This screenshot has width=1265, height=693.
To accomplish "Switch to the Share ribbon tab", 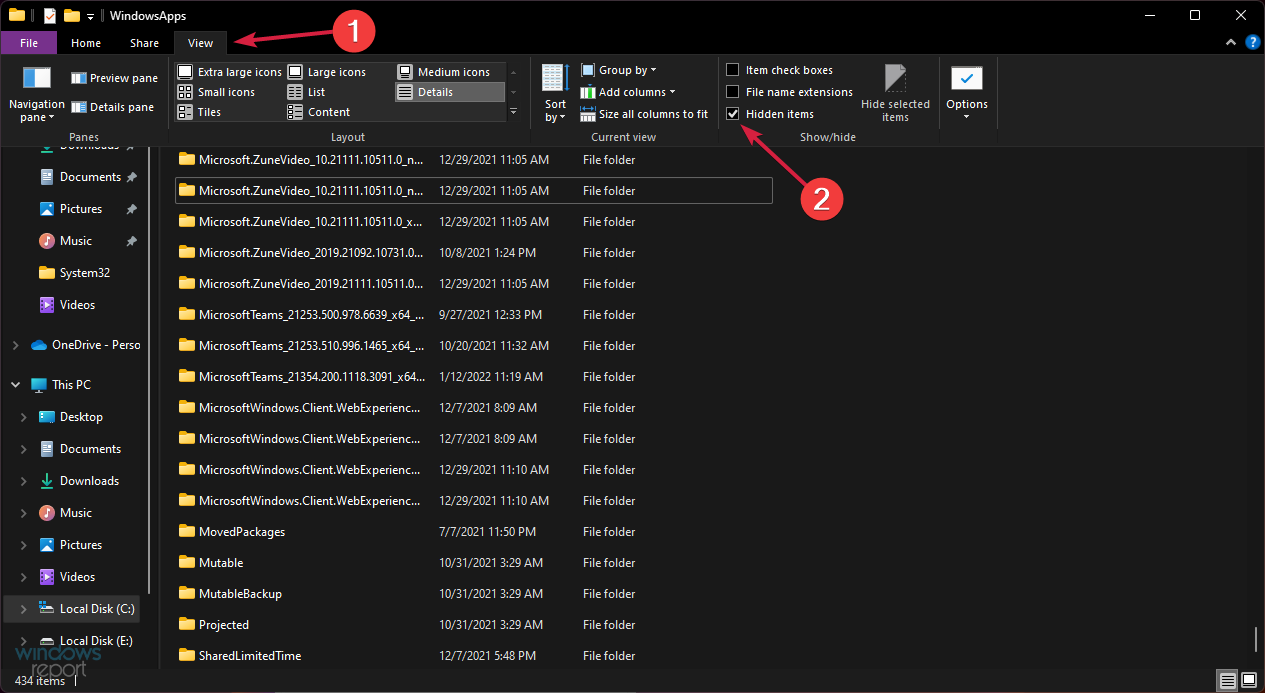I will [x=144, y=43].
